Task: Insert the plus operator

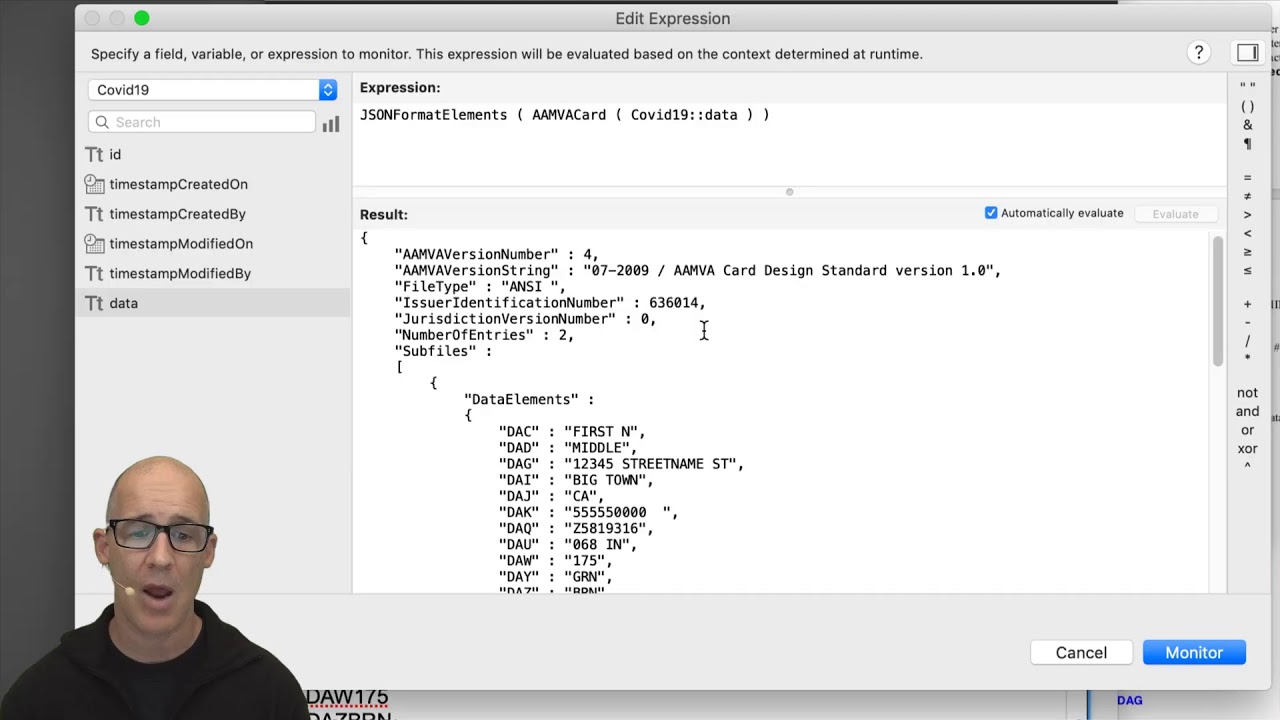Action: pos(1247,304)
